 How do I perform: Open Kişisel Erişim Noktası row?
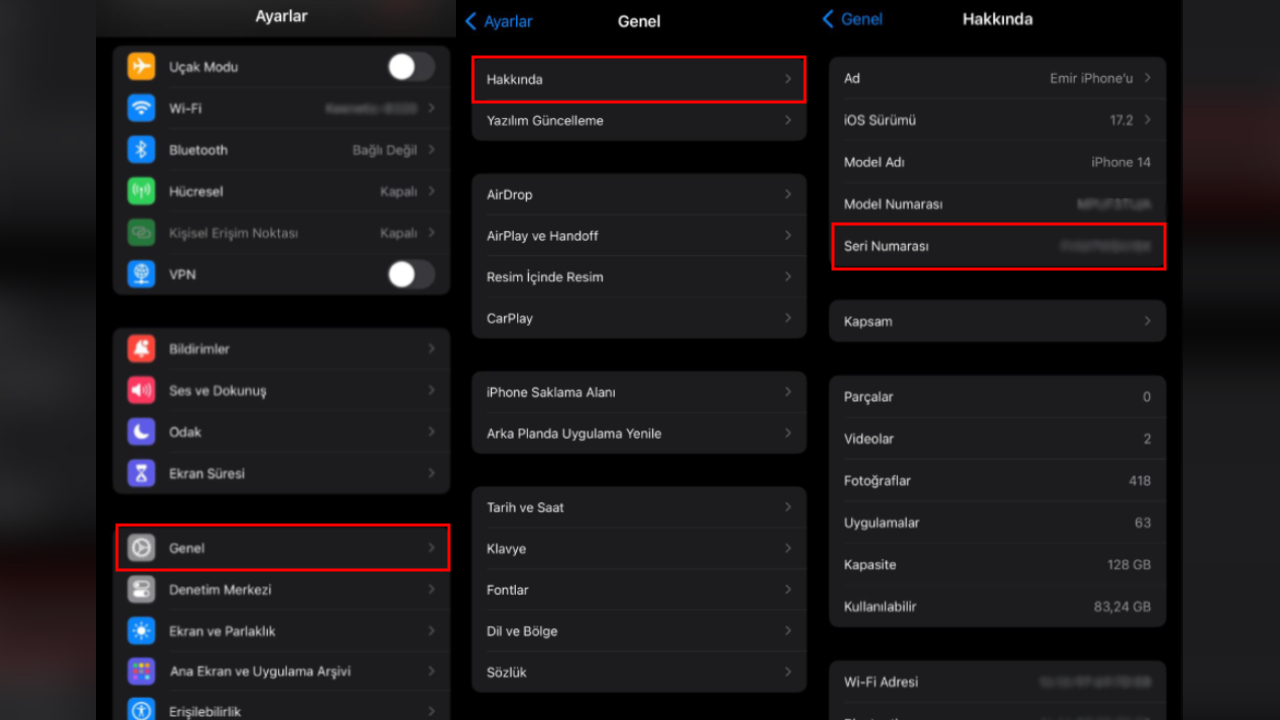pyautogui.click(x=281, y=233)
